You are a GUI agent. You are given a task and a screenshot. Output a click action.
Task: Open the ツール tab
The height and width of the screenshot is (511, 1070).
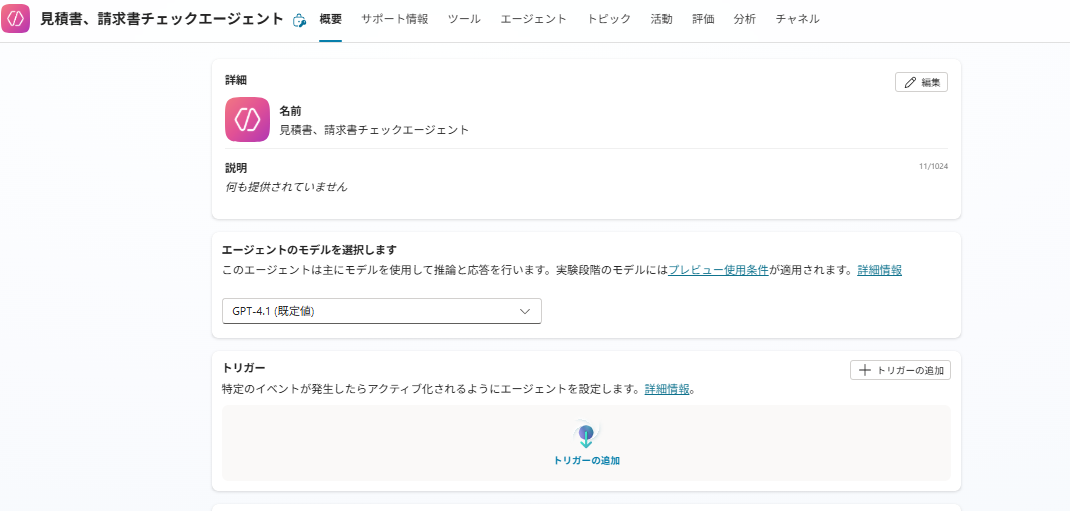(x=464, y=19)
